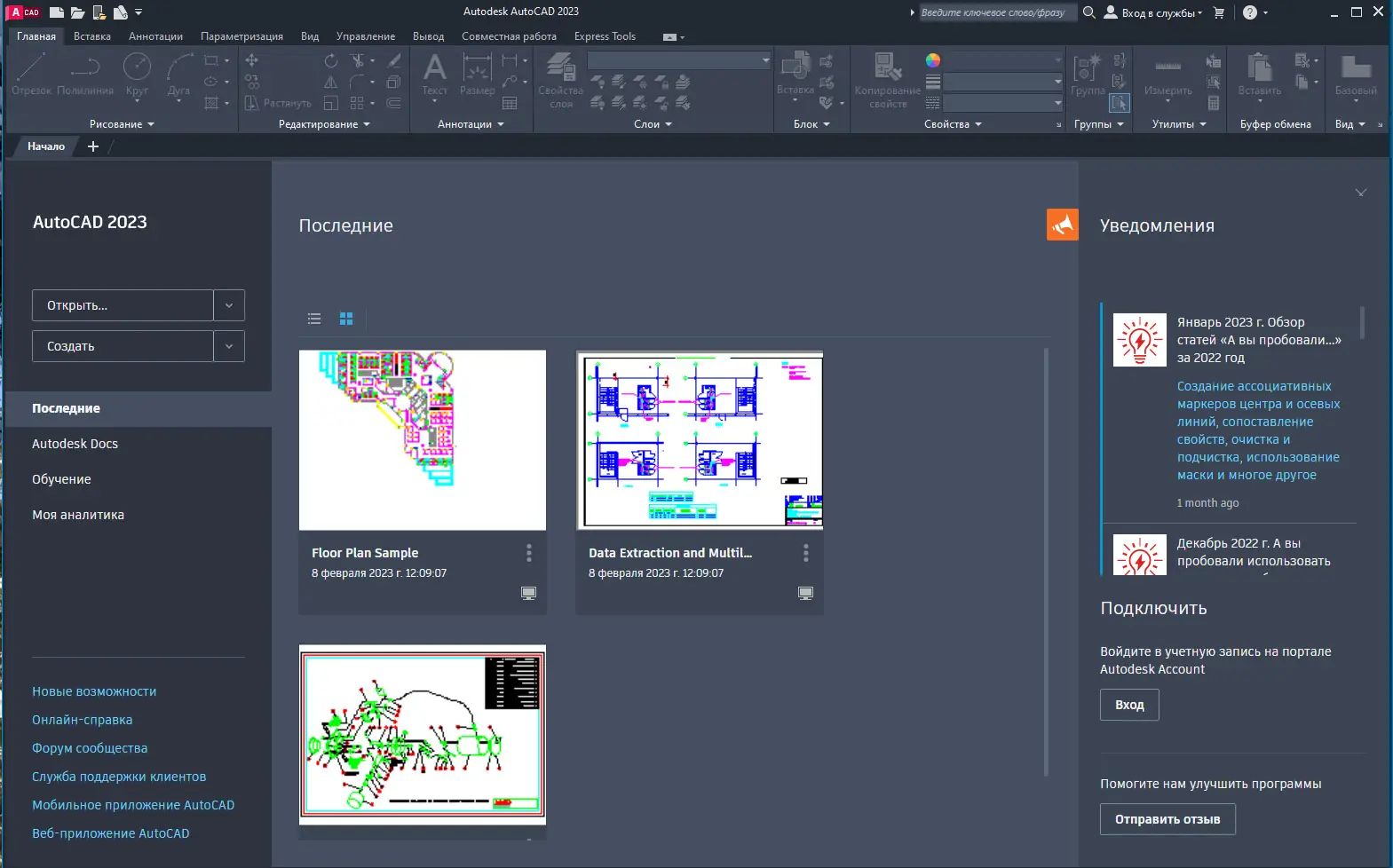Switch to the Аннотации ribbon tab
The height and width of the screenshot is (868, 1393).
point(155,36)
